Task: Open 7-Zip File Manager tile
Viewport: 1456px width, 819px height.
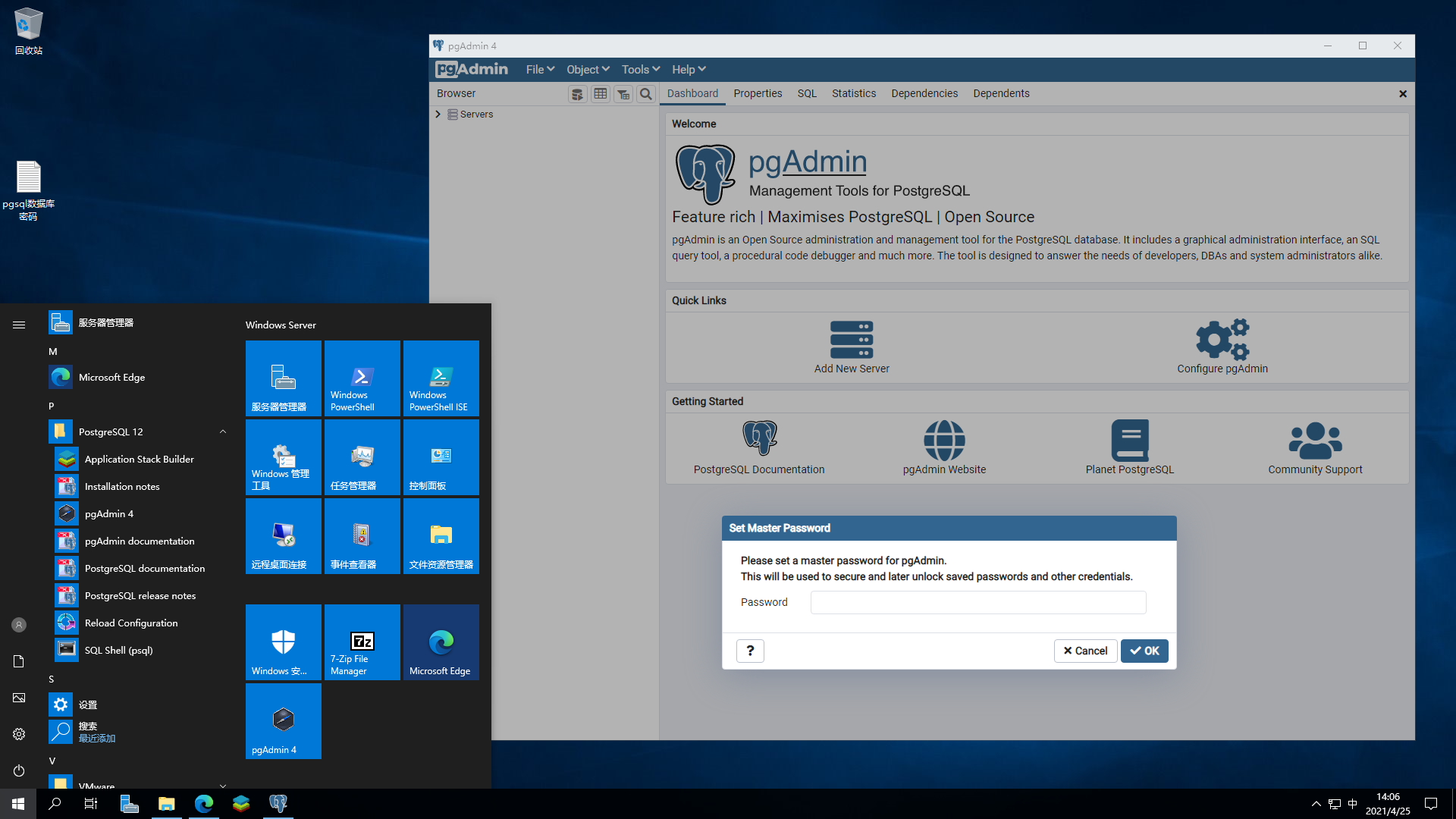Action: [362, 642]
